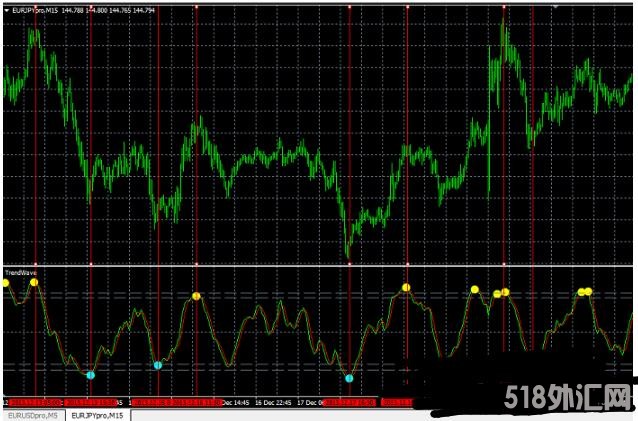Screen dimensions: 638x421
Task: Select the TrendWave indicator label
Action: click(x=18, y=271)
